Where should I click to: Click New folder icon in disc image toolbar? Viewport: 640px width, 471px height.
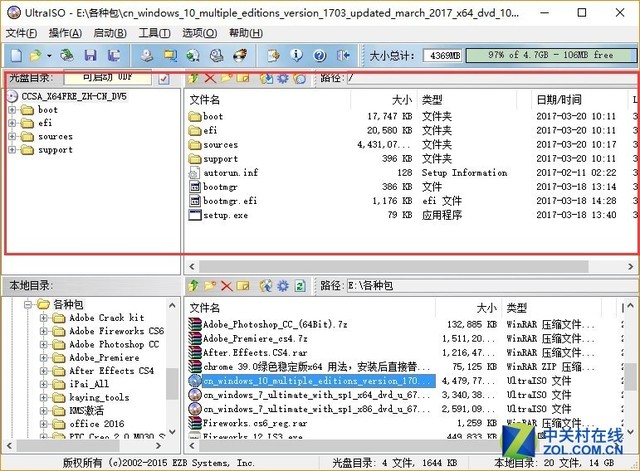tap(227, 78)
